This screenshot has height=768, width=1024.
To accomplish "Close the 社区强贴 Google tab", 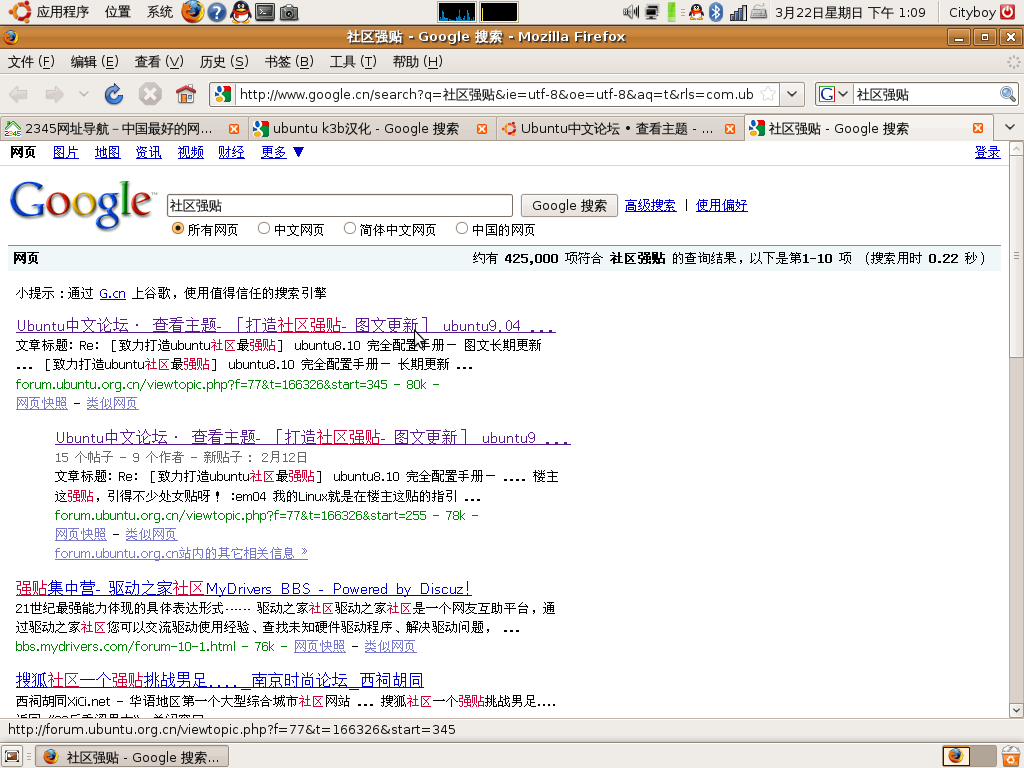I will point(978,128).
